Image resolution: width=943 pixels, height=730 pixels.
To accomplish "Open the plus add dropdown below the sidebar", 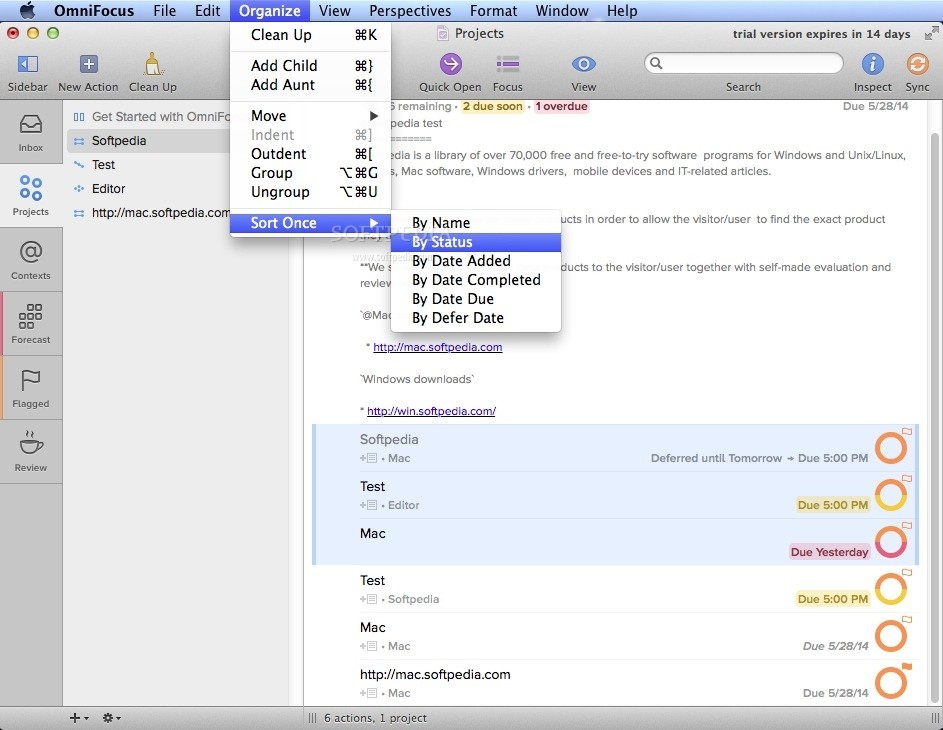I will pyautogui.click(x=79, y=718).
